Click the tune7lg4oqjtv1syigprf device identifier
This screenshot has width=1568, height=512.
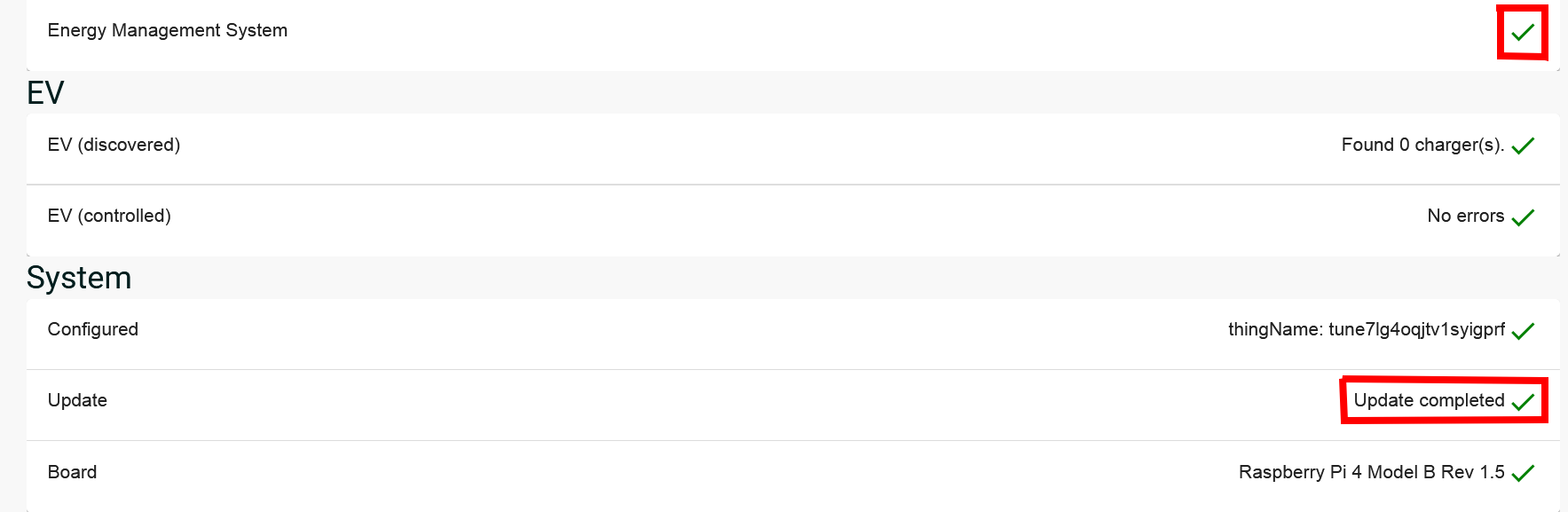tap(1416, 329)
